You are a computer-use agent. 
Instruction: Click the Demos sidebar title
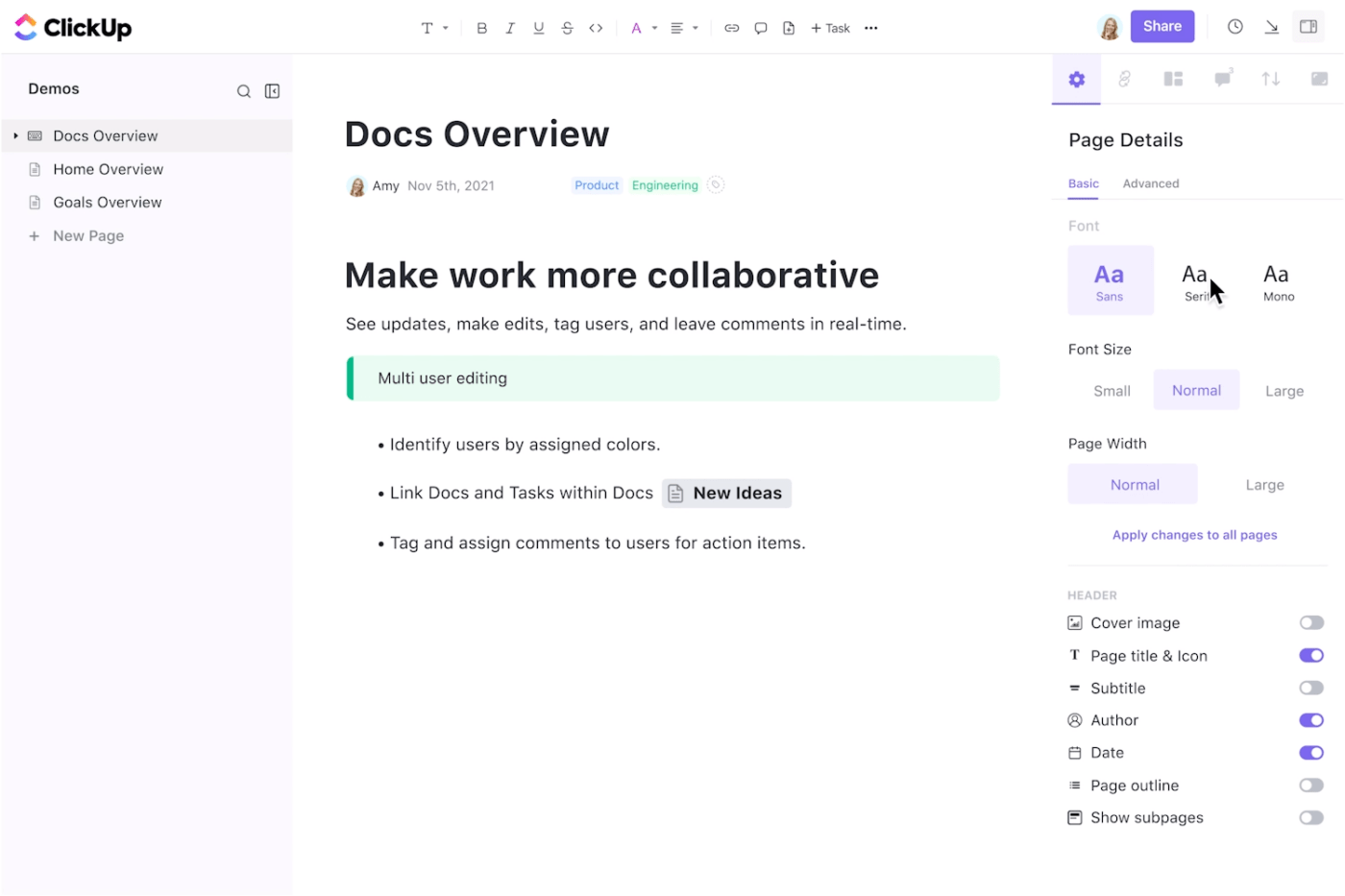[x=54, y=89]
